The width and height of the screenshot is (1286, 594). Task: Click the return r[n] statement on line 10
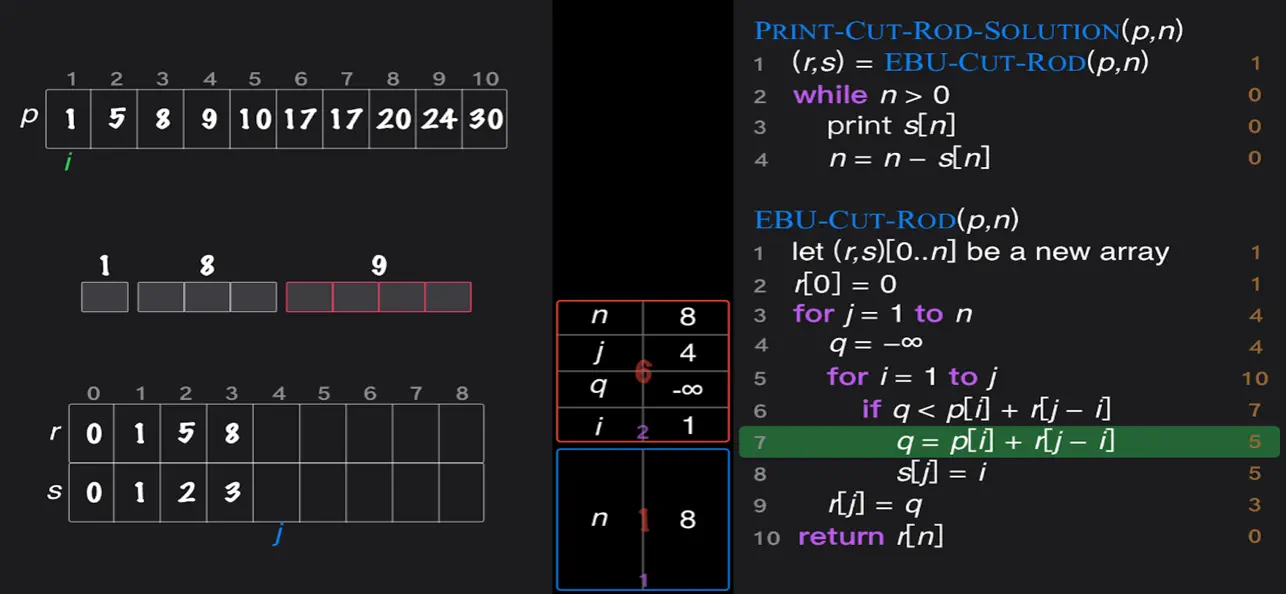[870, 536]
